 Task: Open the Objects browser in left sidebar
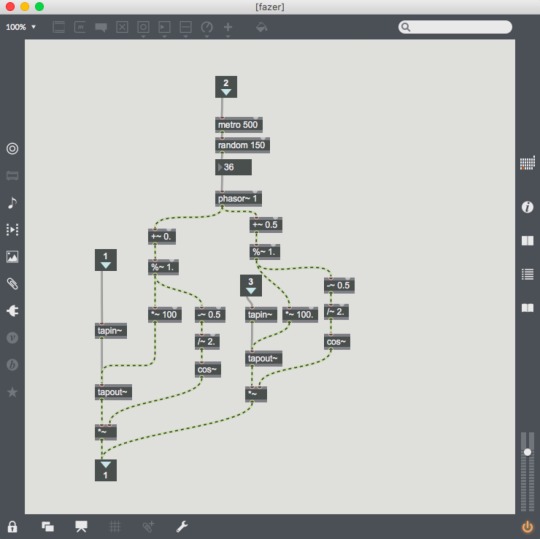click(x=12, y=148)
